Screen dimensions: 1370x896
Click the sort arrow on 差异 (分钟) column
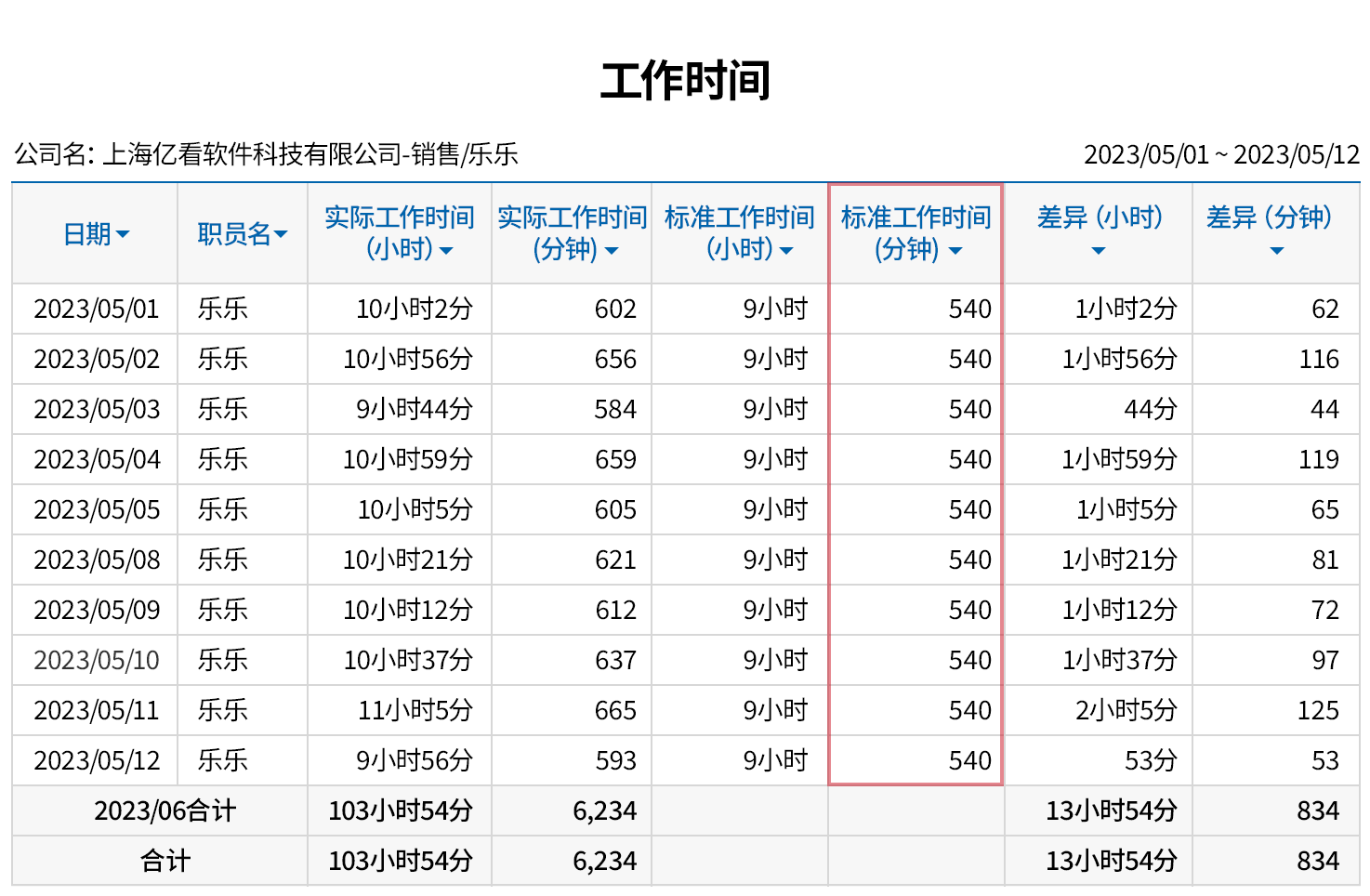(x=1276, y=250)
